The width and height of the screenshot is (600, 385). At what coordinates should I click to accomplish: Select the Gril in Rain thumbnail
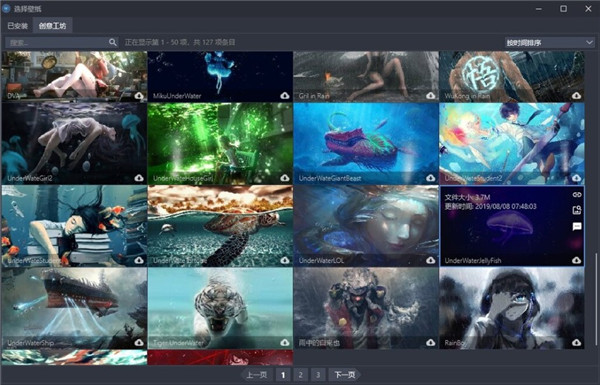click(366, 77)
